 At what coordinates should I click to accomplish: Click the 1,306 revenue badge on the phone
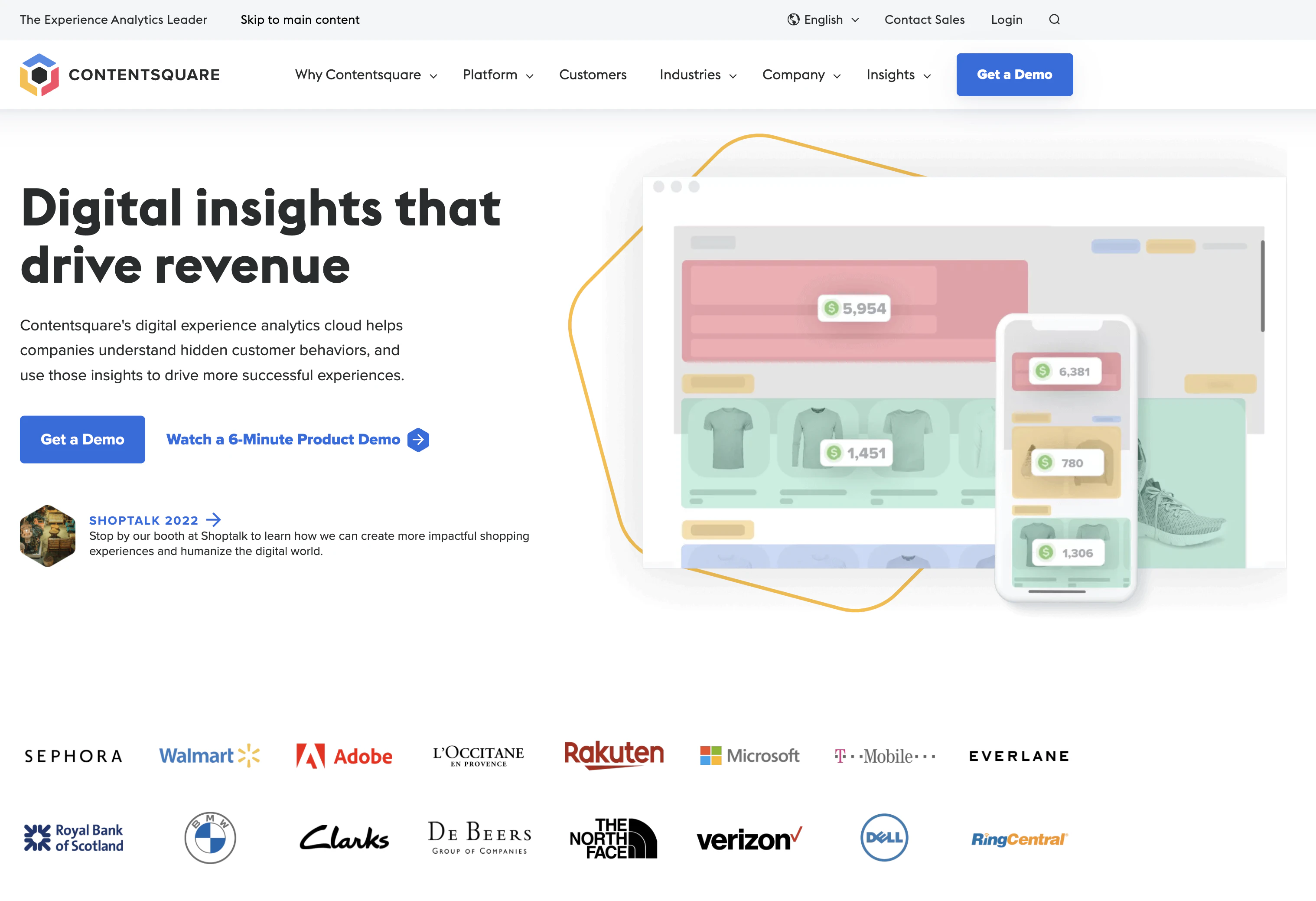(1069, 553)
